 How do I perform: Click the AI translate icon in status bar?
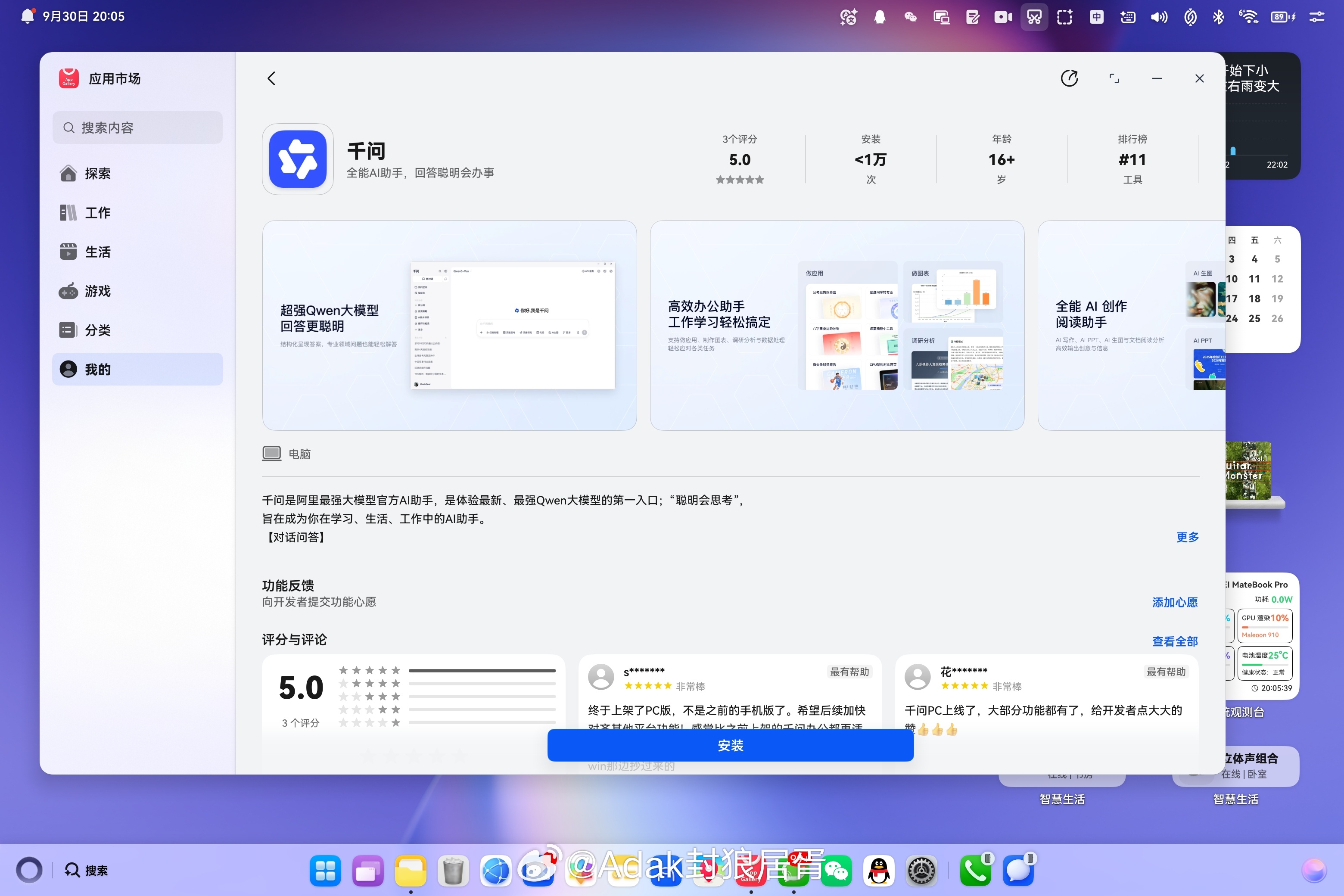849,17
